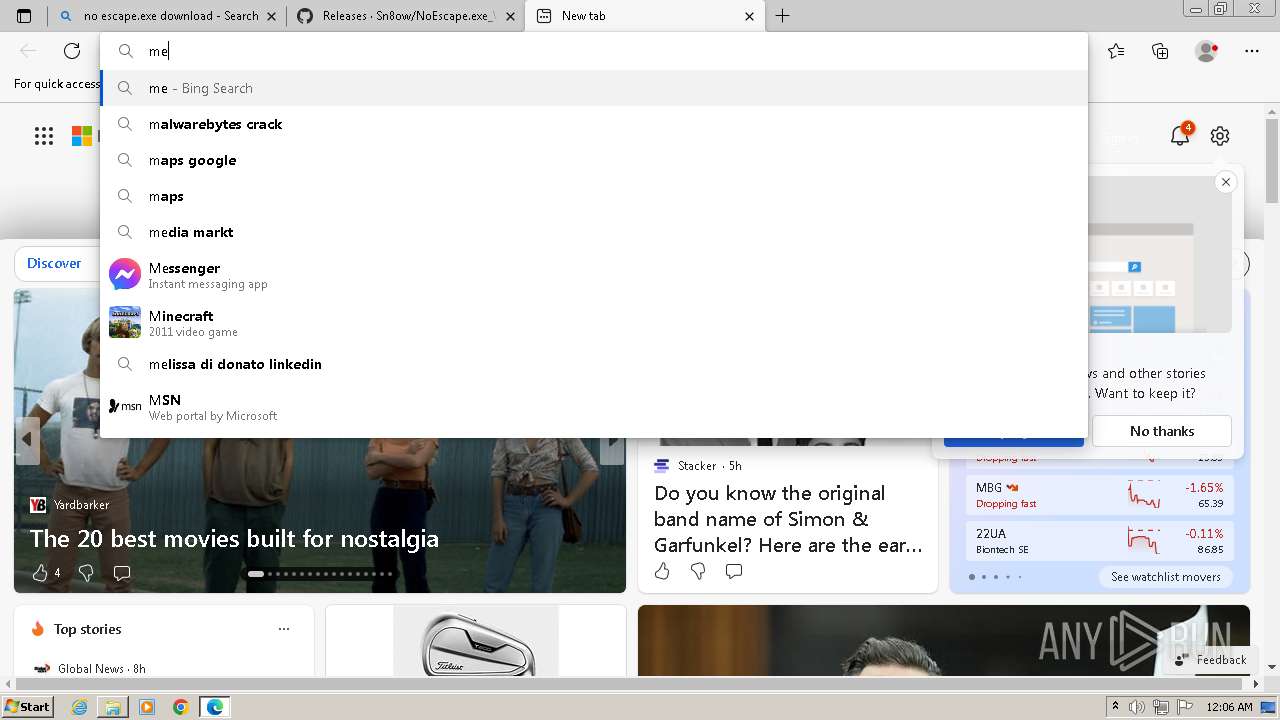Close the New tab tab
Screen dimensions: 1280x720
coord(750,16)
